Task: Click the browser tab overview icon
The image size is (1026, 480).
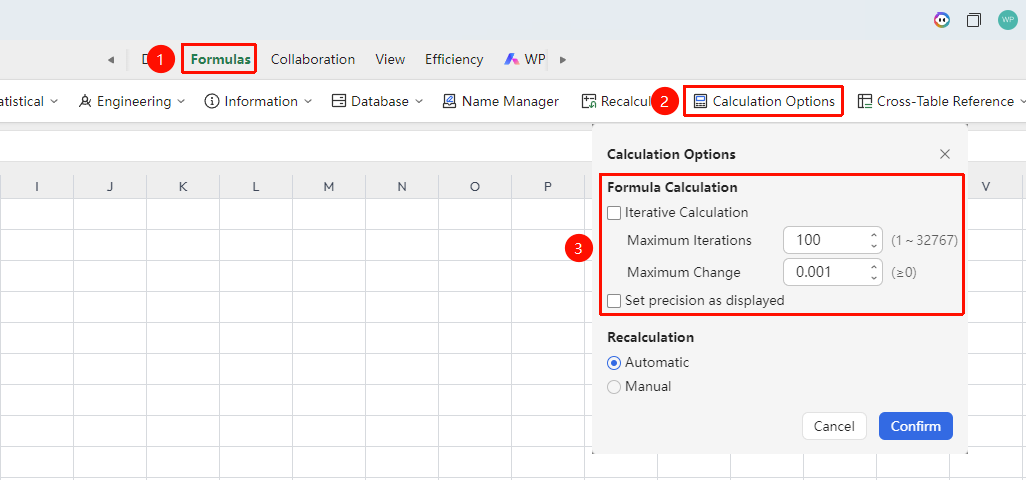Action: [974, 20]
